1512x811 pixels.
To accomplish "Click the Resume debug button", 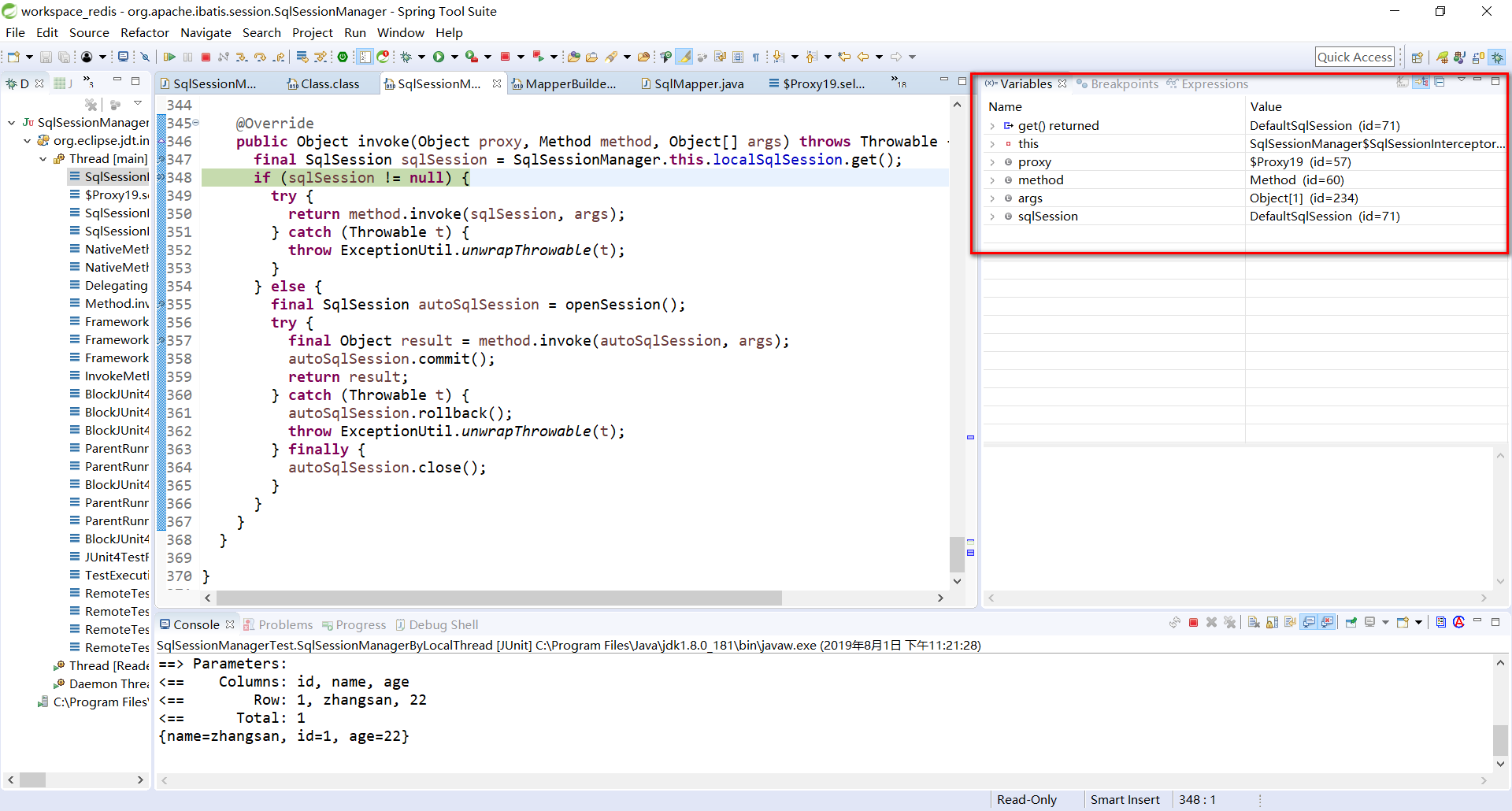I will pos(169,57).
